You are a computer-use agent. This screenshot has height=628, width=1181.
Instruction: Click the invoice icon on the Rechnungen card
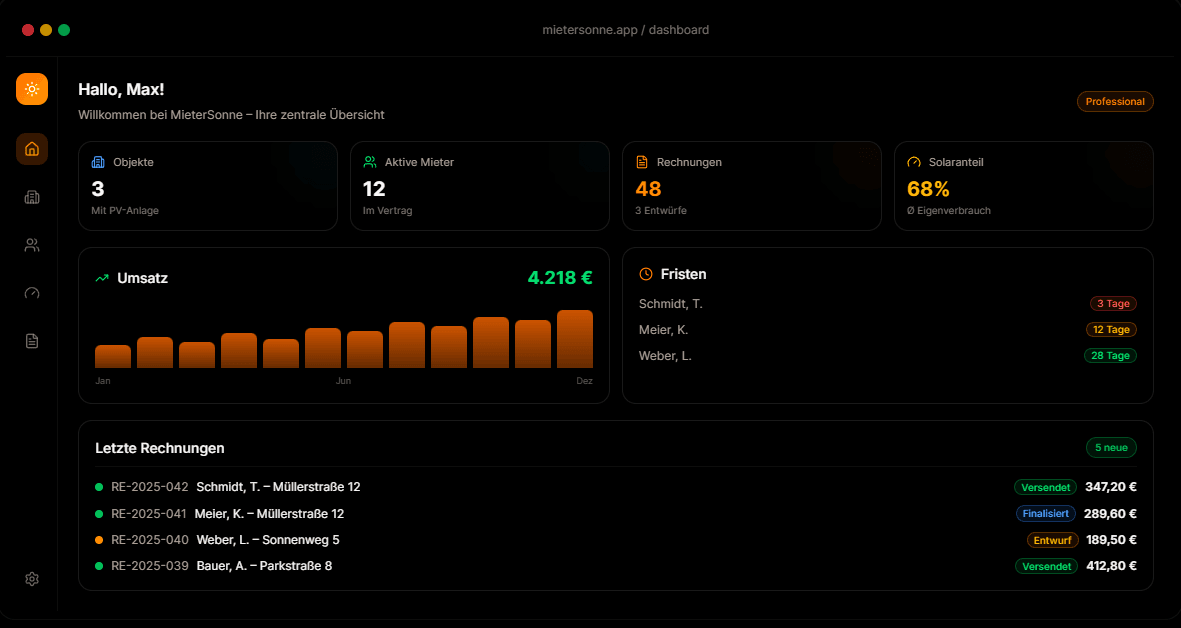coord(641,161)
